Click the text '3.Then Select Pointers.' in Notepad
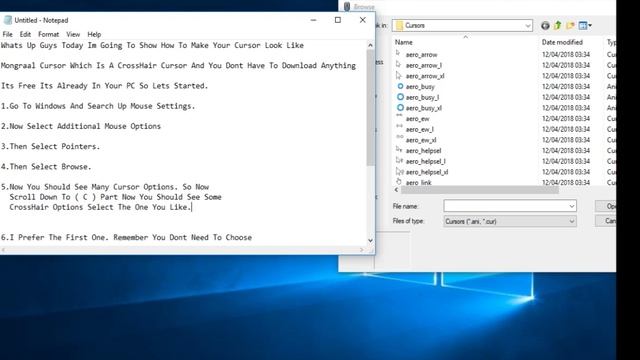The width and height of the screenshot is (640, 360). (50, 146)
